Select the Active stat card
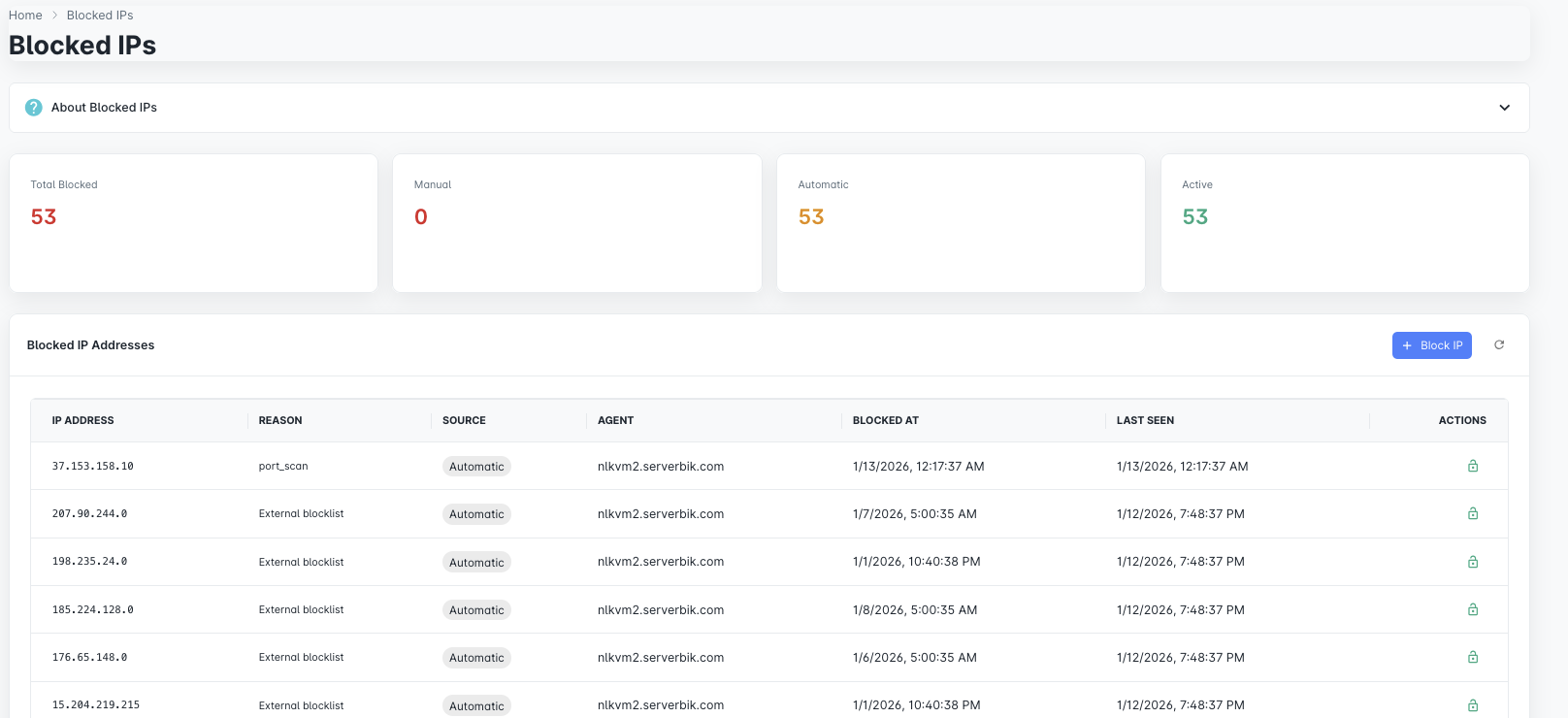The image size is (1568, 718). click(x=1344, y=223)
